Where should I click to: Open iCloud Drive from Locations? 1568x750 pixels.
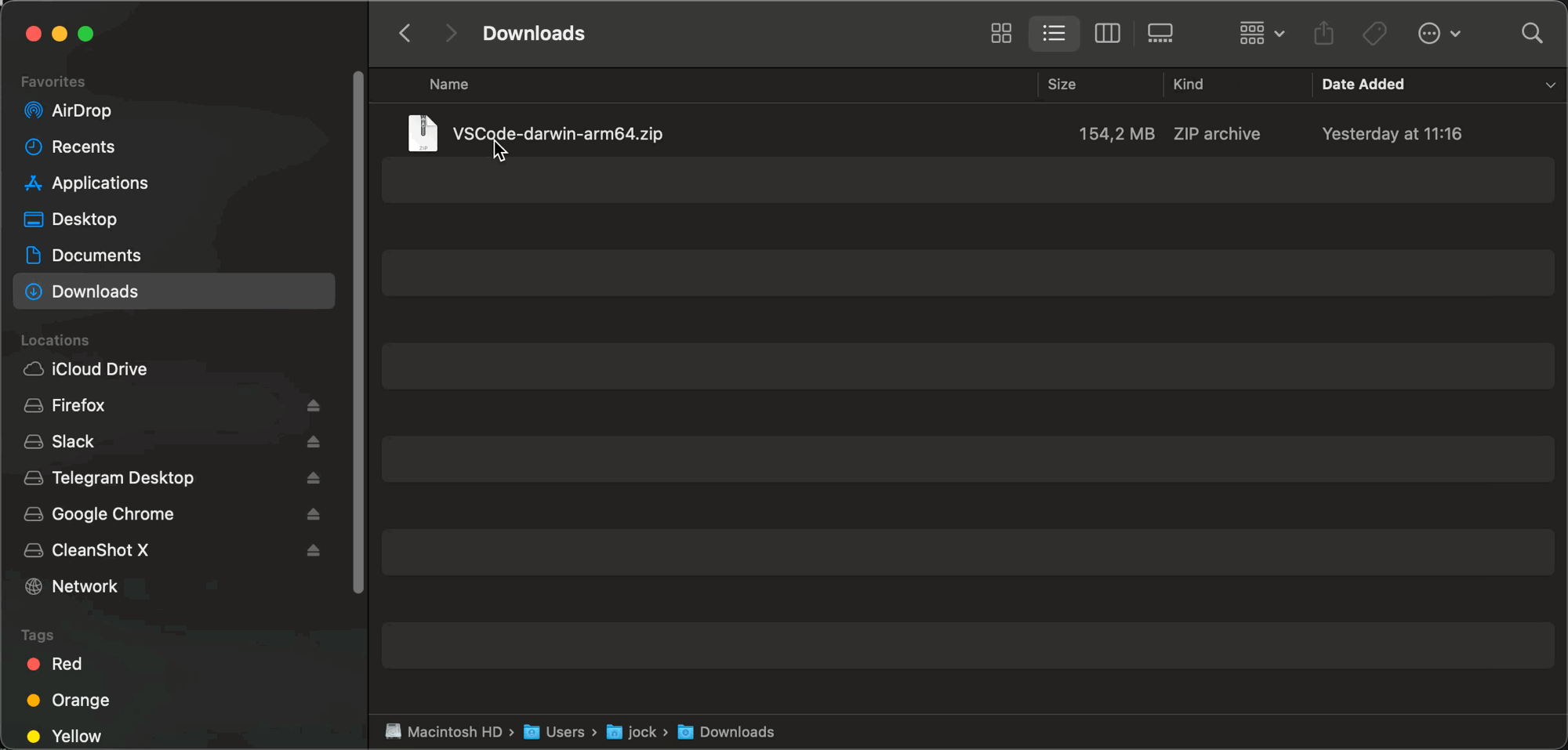point(99,368)
